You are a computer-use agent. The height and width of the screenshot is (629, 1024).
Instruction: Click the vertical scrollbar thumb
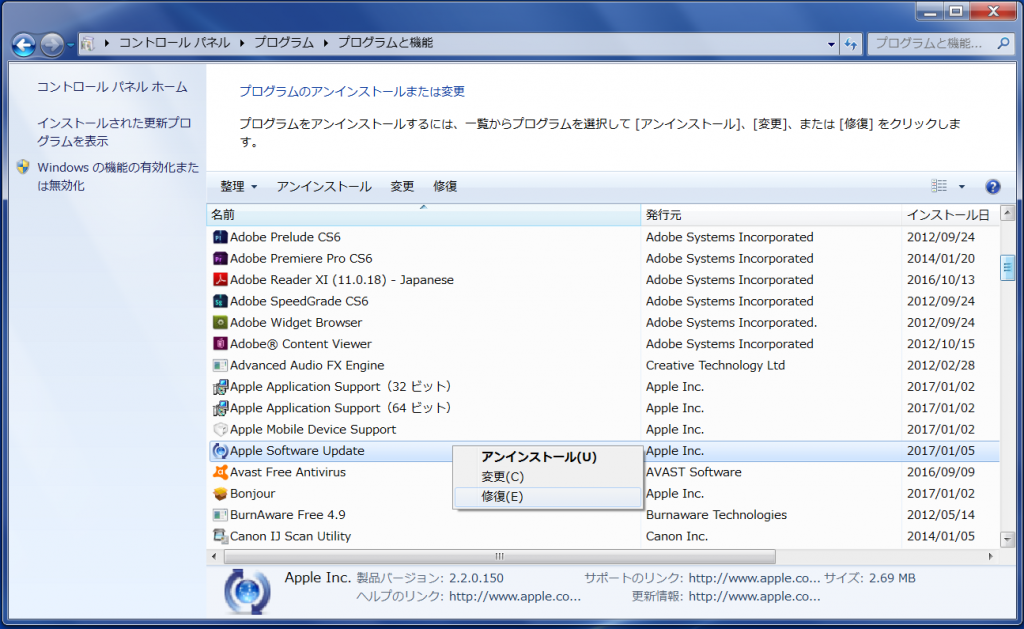[x=1007, y=267]
